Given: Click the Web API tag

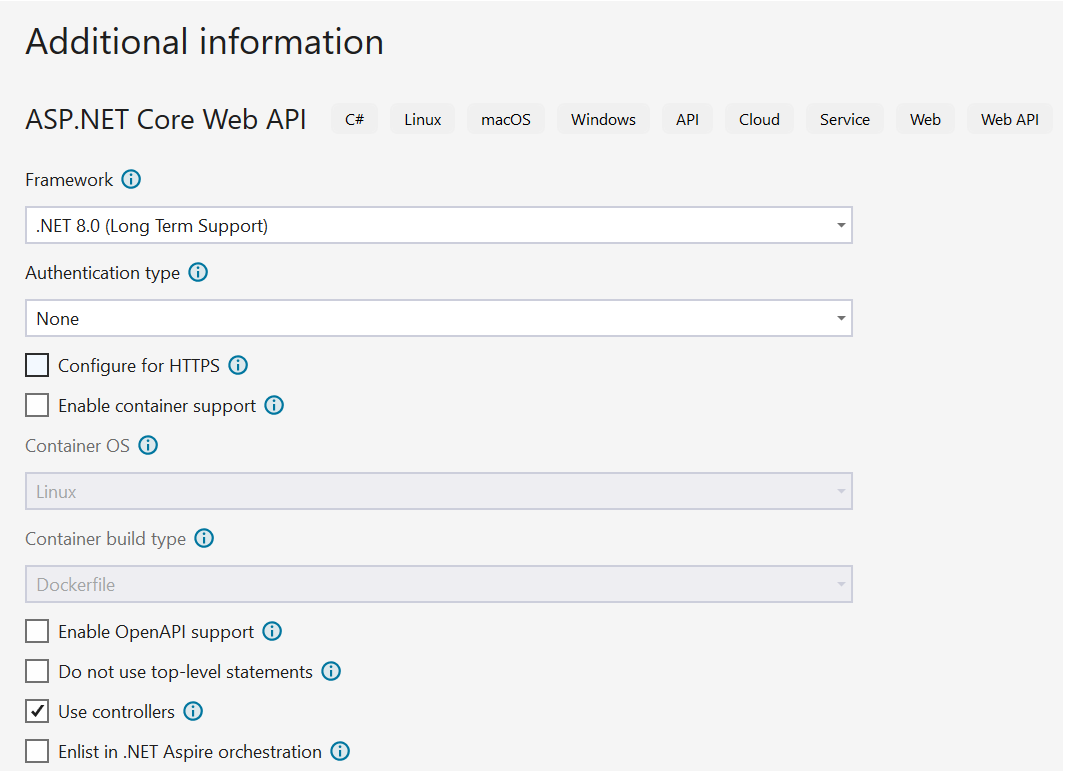Looking at the screenshot, I should (x=1010, y=119).
